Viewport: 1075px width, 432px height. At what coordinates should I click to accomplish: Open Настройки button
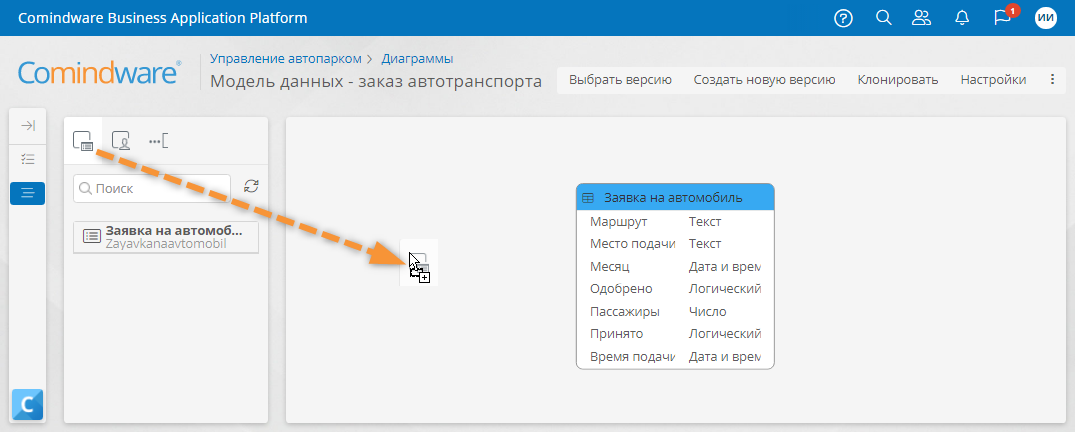click(993, 80)
